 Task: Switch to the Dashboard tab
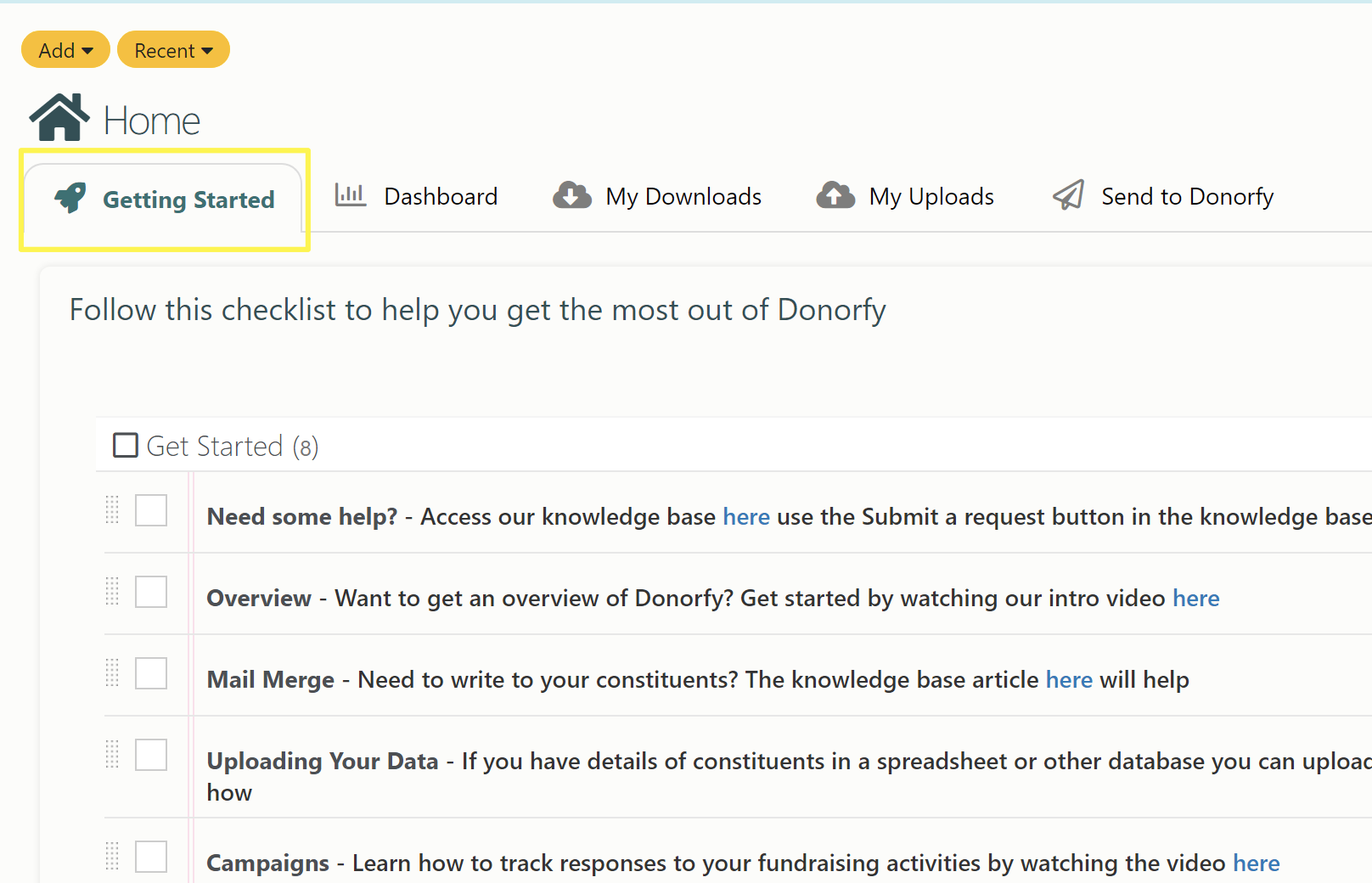point(416,196)
